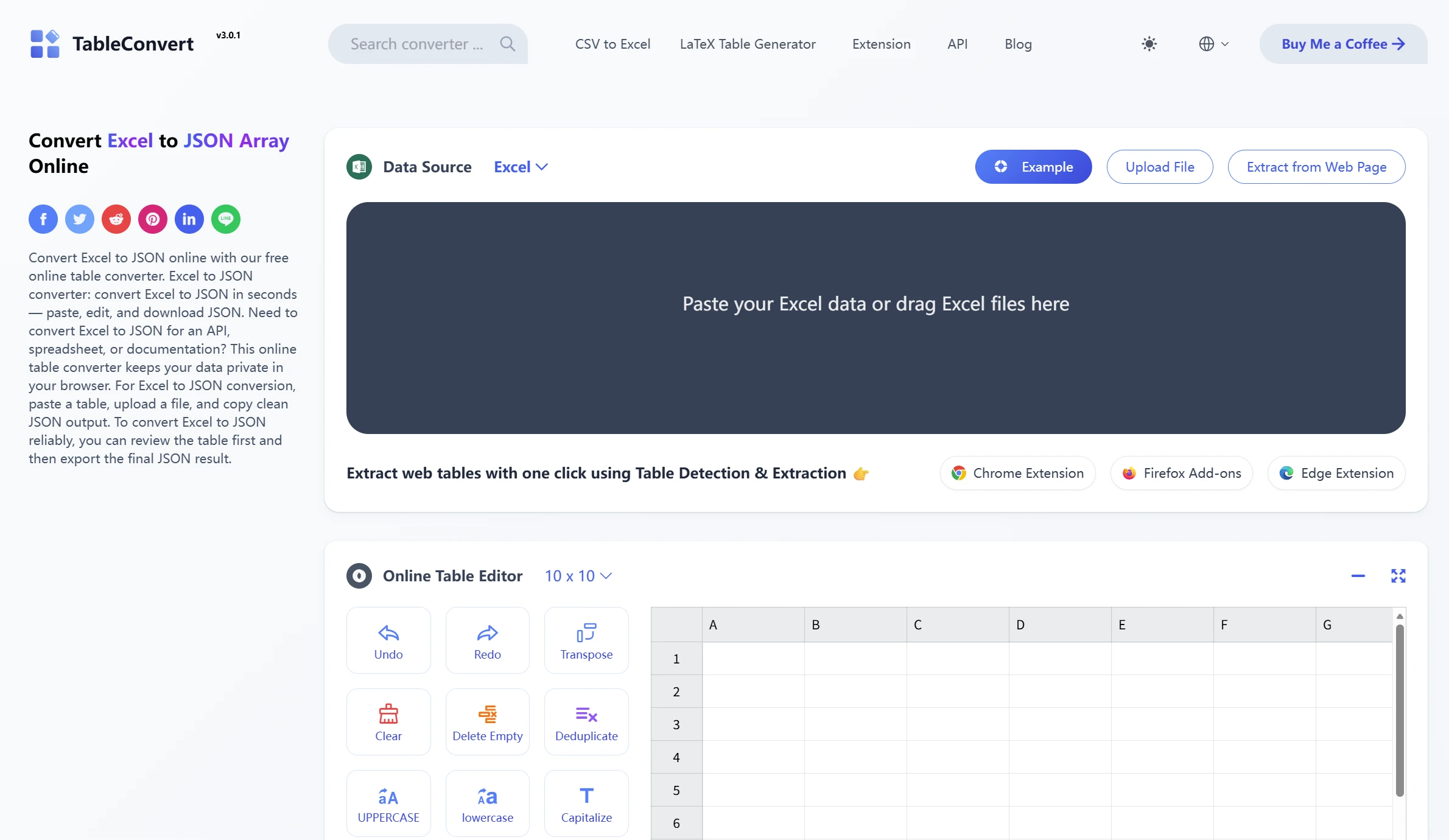1449x840 pixels.
Task: Click the Upload File button
Action: 1160,167
